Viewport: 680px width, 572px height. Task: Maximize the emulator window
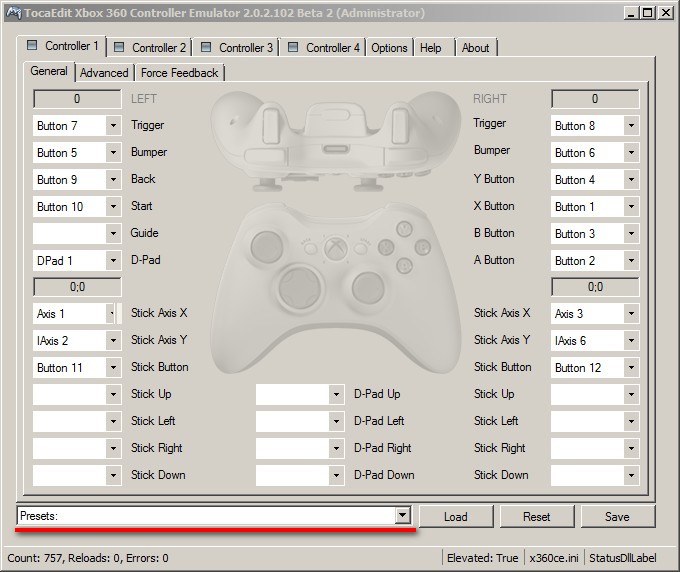(647, 13)
